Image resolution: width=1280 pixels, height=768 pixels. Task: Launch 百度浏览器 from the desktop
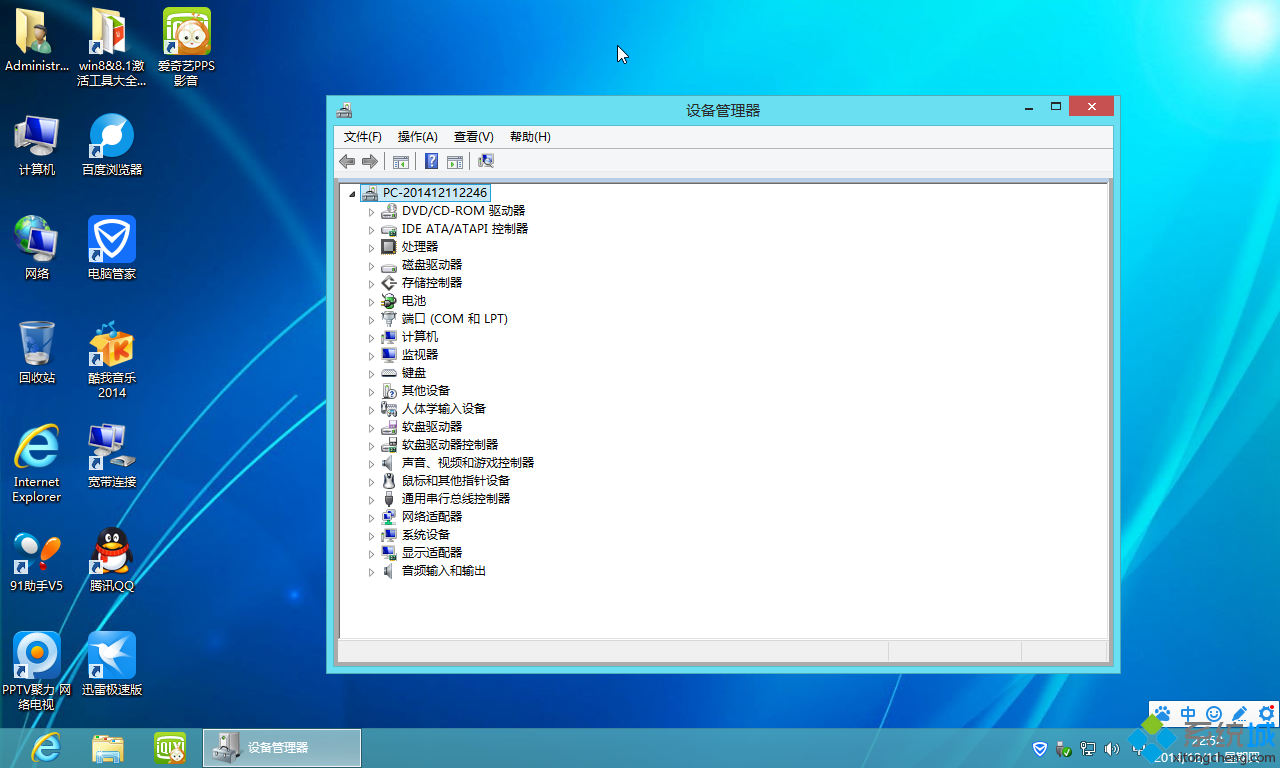pos(112,145)
